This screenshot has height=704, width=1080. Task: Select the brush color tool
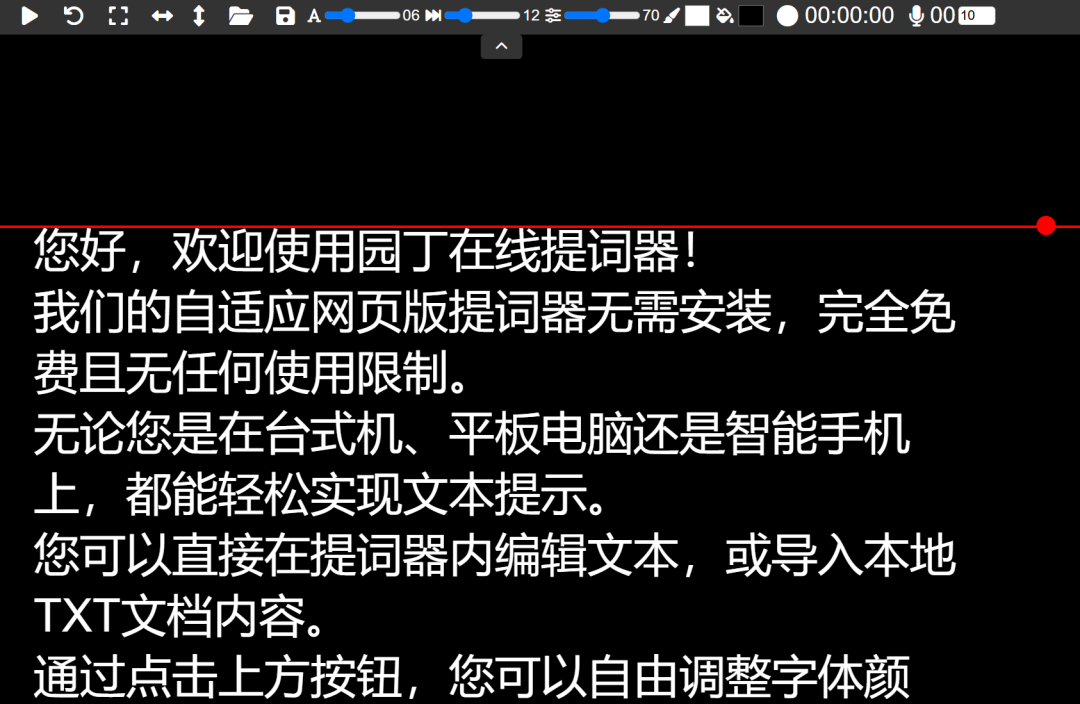[673, 15]
